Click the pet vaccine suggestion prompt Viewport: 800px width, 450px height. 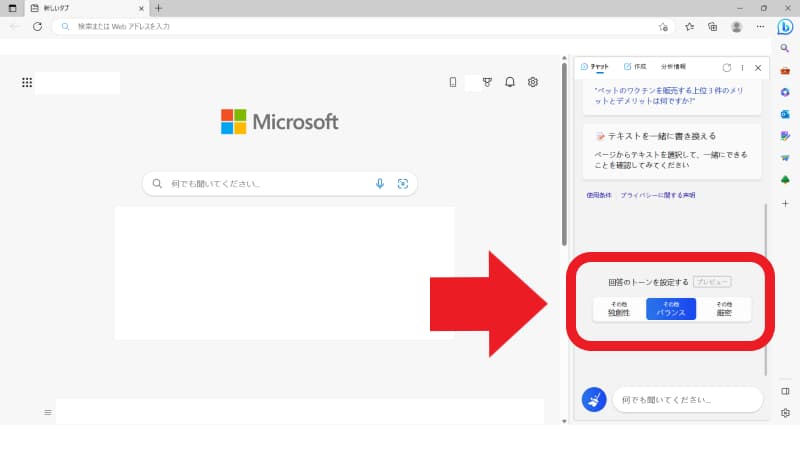pos(669,95)
